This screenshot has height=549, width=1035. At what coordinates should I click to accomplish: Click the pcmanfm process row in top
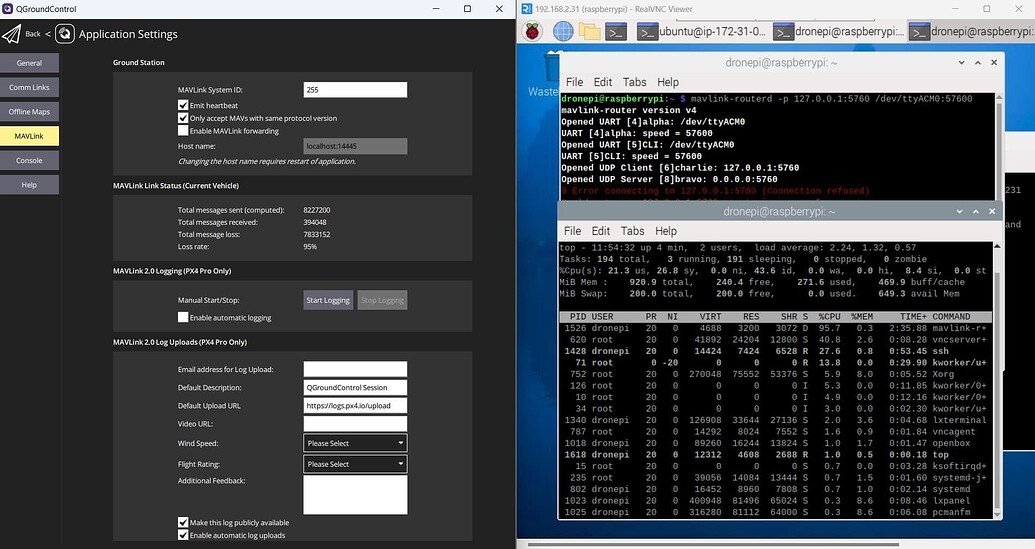click(x=776, y=512)
